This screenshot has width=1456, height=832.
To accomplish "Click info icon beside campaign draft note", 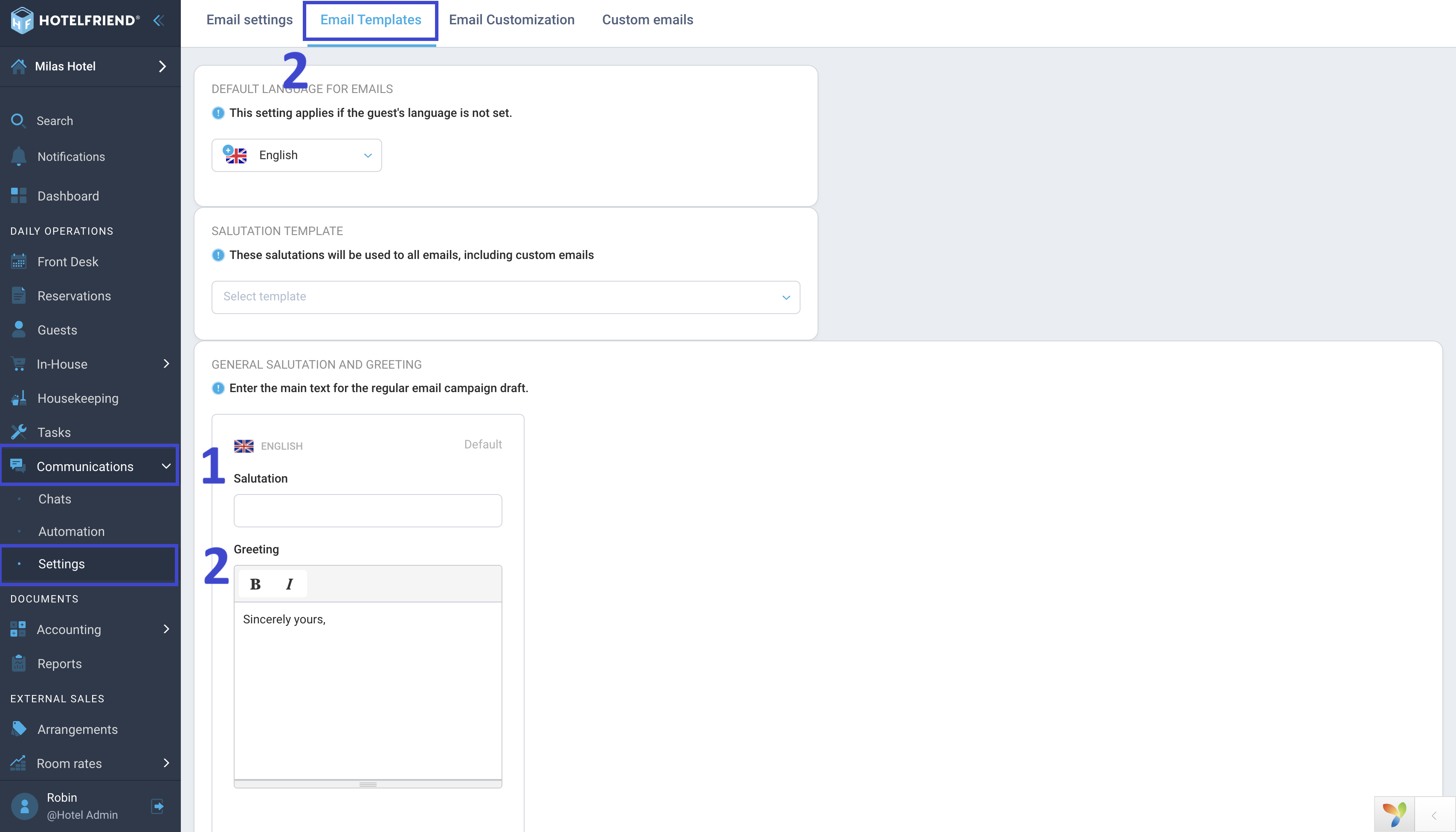I will 218,389.
